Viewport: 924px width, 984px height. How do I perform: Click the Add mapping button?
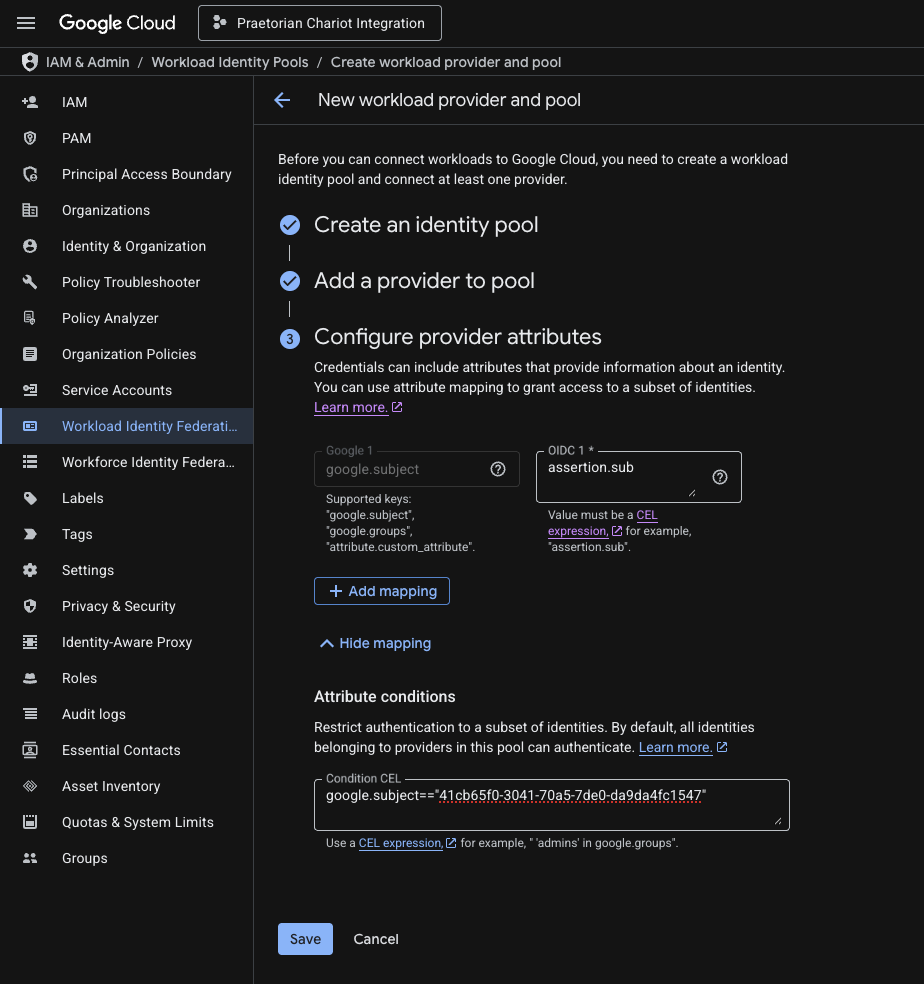pyautogui.click(x=382, y=591)
